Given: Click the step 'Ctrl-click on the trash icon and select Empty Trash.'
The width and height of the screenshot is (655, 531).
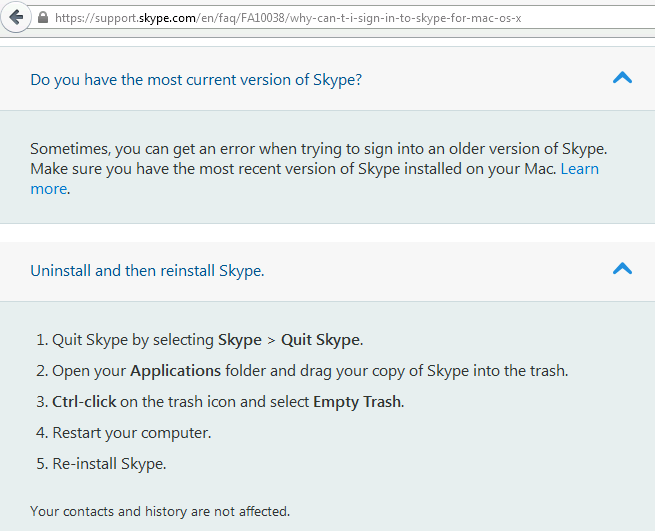Looking at the screenshot, I should coord(220,402).
